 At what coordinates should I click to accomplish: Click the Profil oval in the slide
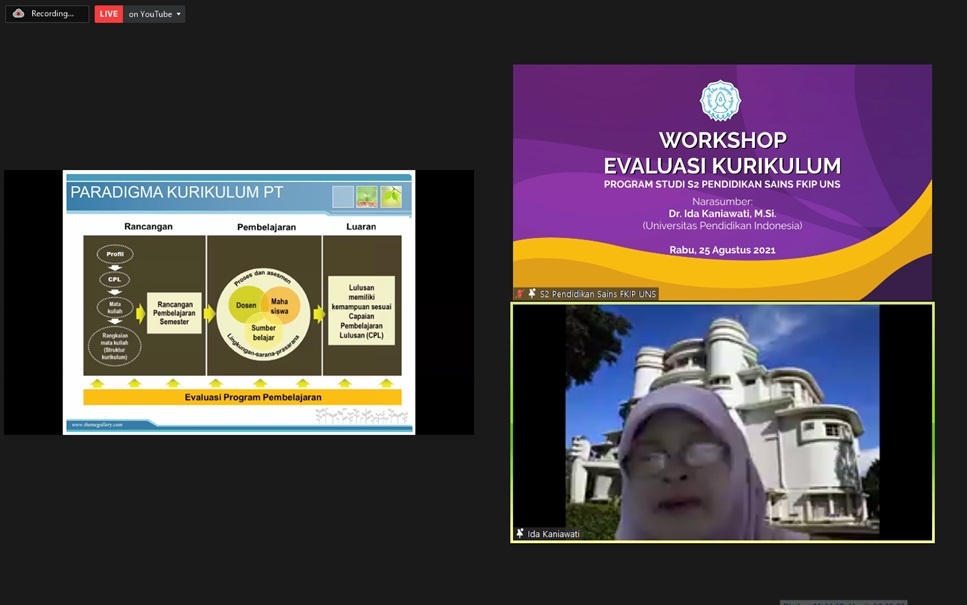click(115, 254)
